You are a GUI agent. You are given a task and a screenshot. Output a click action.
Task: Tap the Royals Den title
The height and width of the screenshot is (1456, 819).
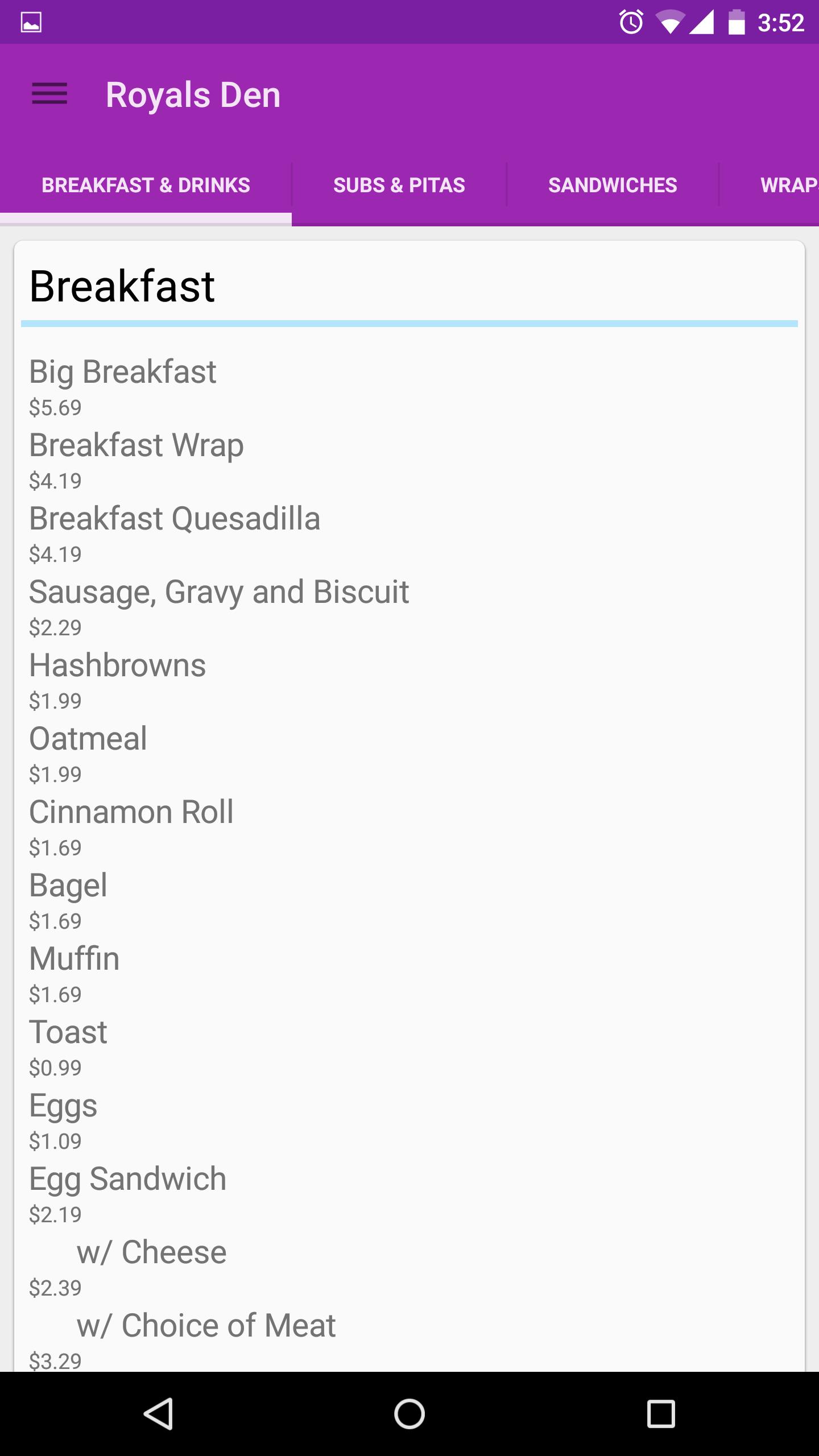[x=193, y=95]
